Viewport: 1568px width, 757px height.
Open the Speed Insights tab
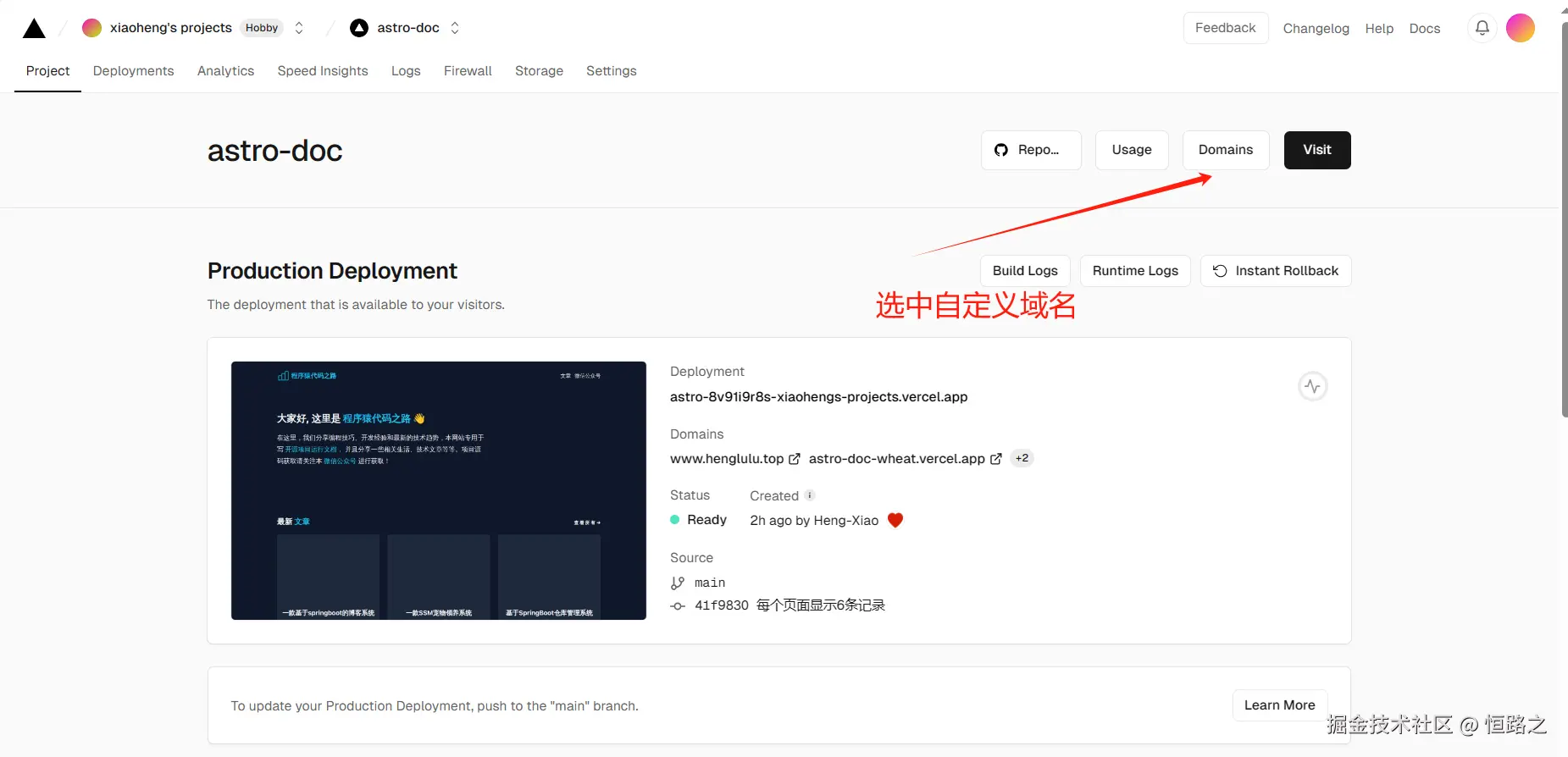[x=323, y=71]
